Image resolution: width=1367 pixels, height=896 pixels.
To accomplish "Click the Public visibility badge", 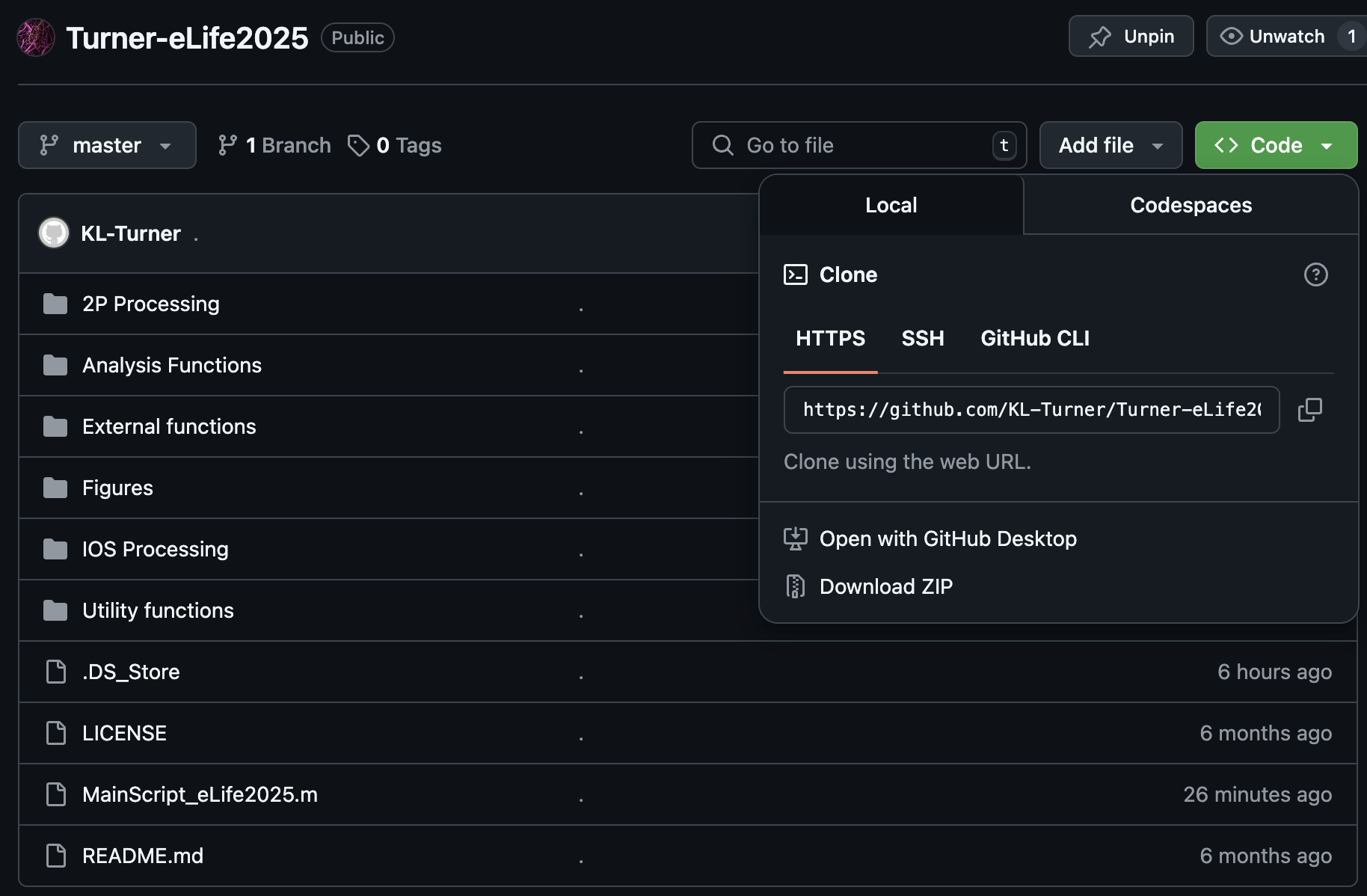I will [357, 37].
